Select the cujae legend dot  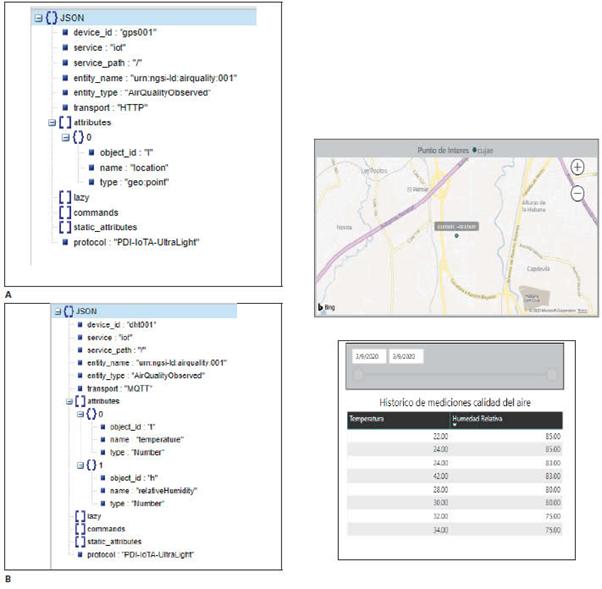(474, 149)
